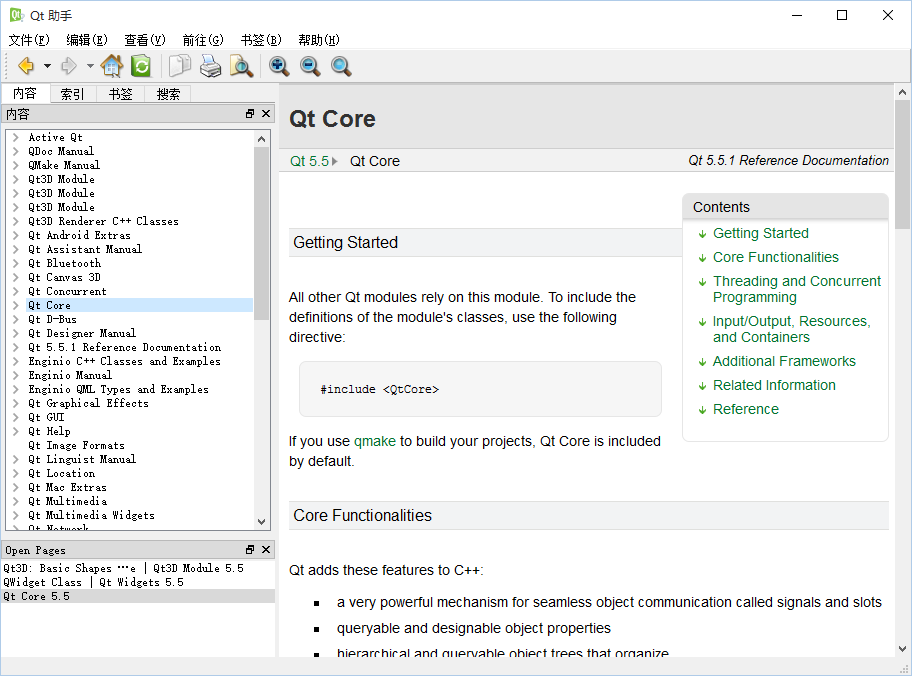Open the 文件(F) menu

click(29, 40)
